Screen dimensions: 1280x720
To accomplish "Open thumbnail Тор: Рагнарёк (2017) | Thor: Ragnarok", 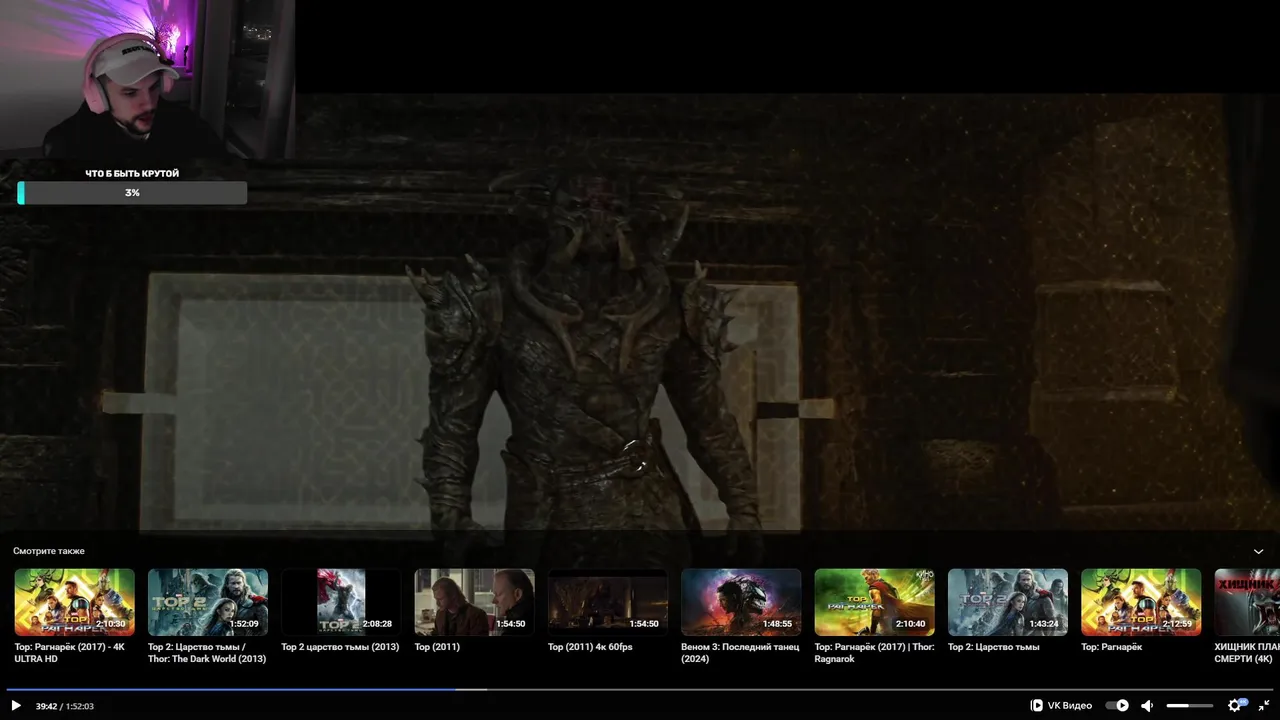I will click(x=874, y=602).
